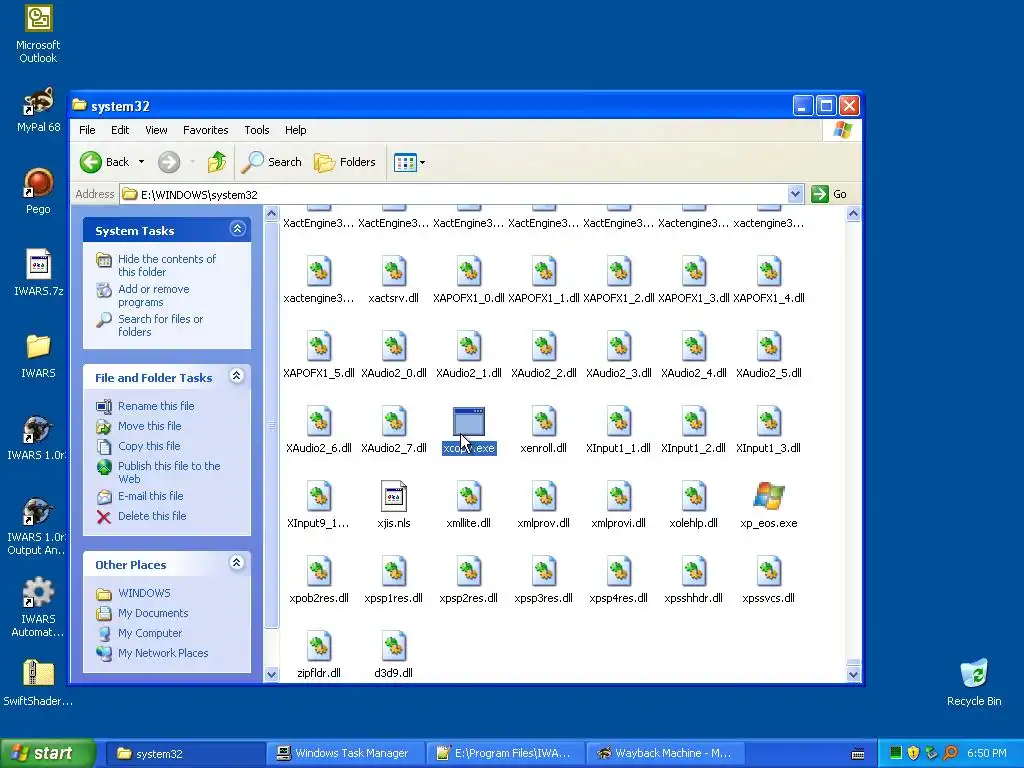Click the file list scroll up arrow
This screenshot has height=768, width=1024.
point(853,214)
